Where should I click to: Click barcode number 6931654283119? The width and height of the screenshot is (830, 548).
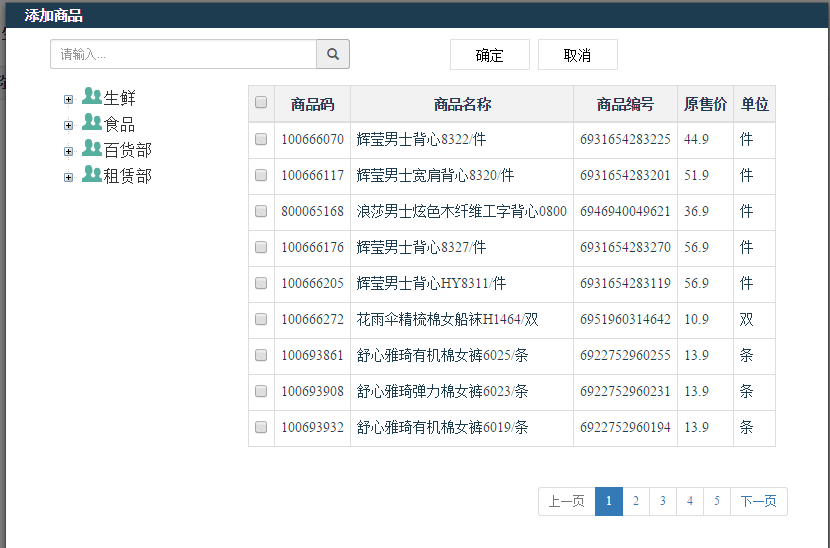[625, 283]
